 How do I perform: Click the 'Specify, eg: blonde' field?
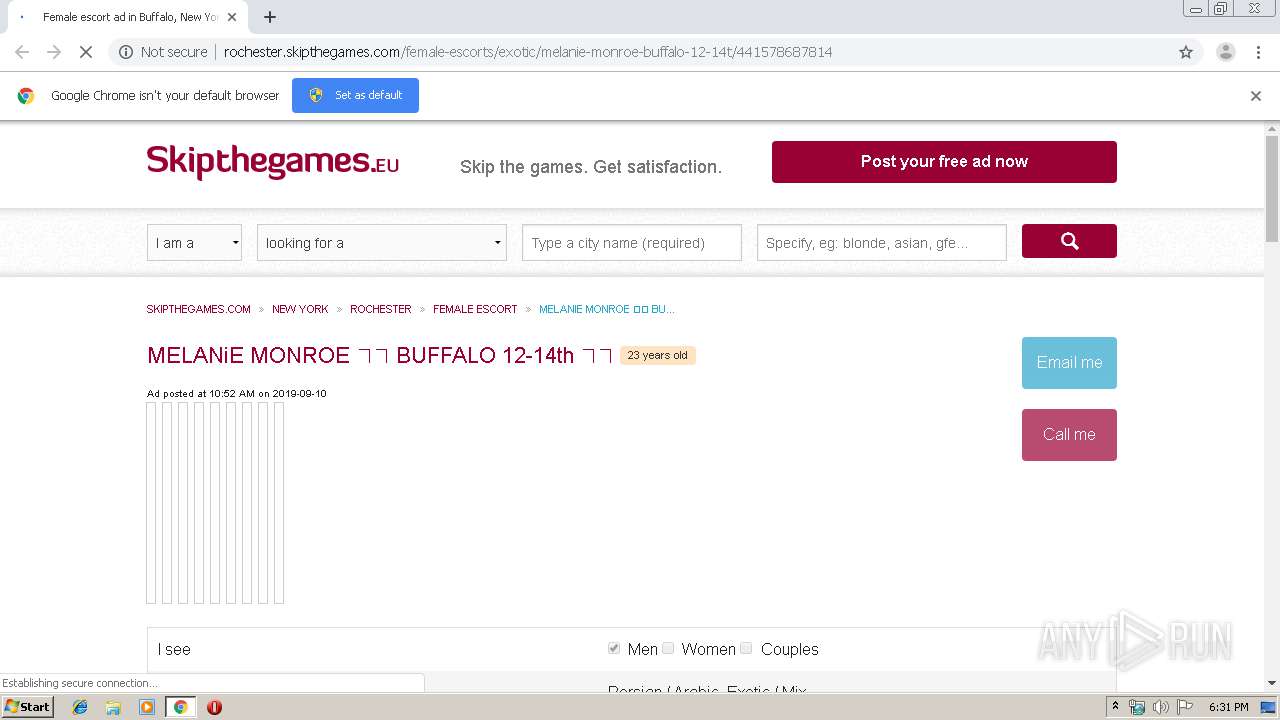pos(882,243)
